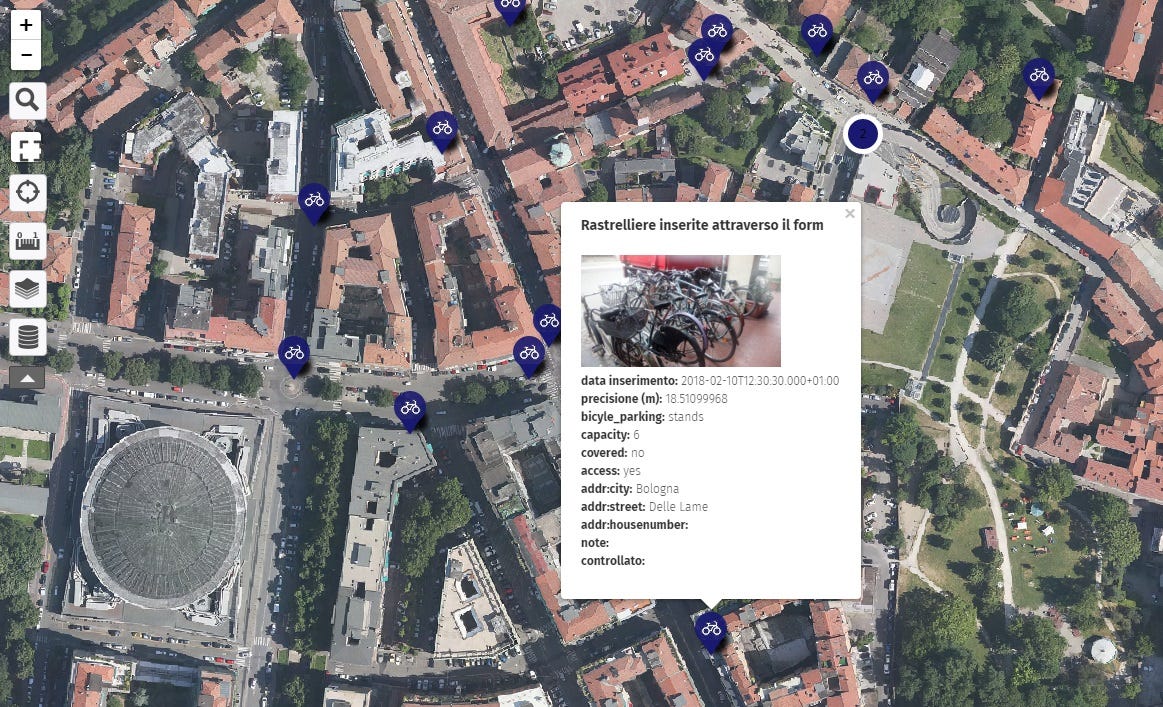Close the Rastrelliere popup

click(850, 214)
